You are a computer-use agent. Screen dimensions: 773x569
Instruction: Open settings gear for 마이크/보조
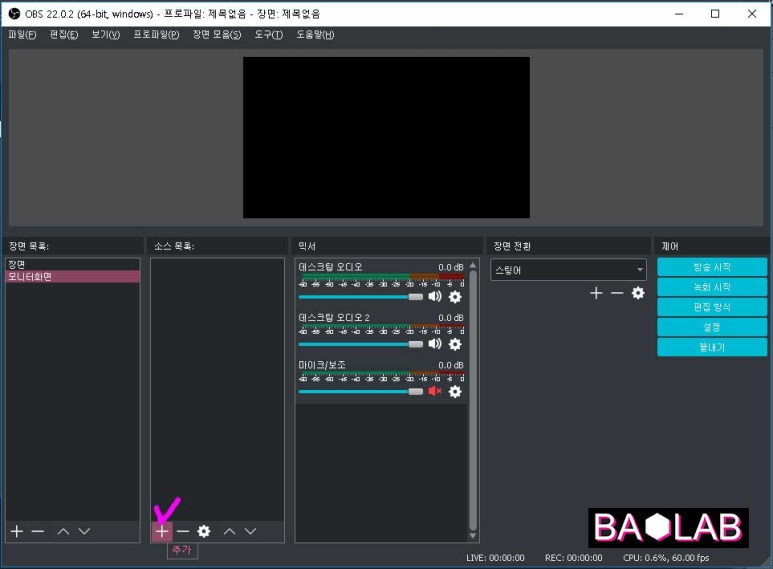pyautogui.click(x=455, y=391)
